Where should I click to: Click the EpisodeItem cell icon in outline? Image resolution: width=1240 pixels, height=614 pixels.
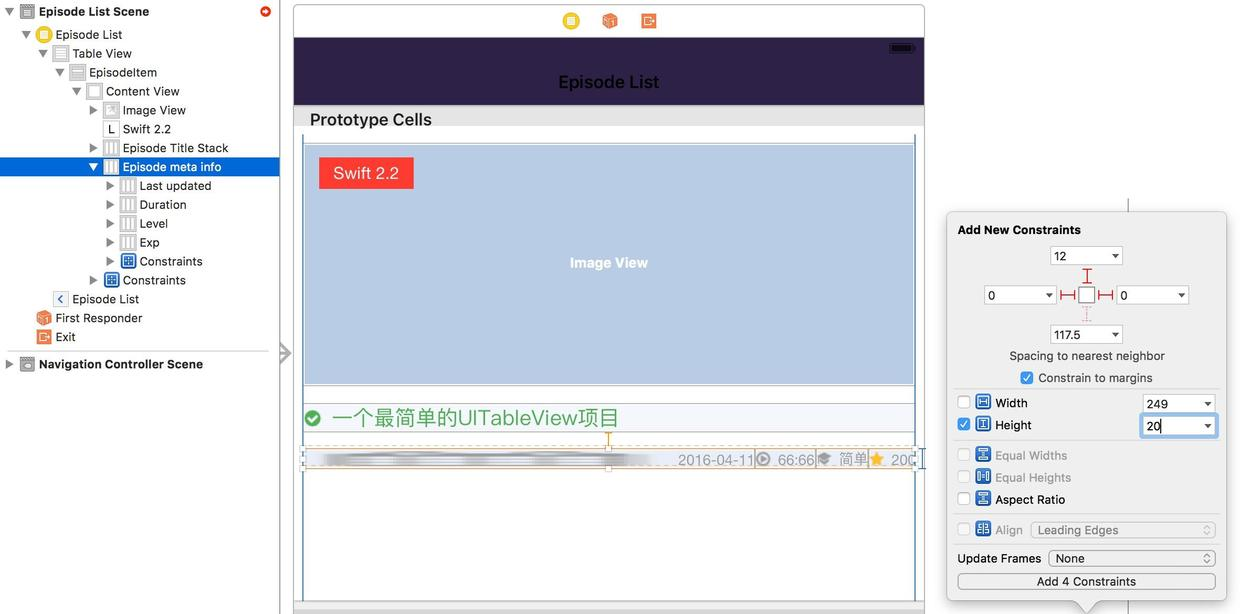(78, 73)
